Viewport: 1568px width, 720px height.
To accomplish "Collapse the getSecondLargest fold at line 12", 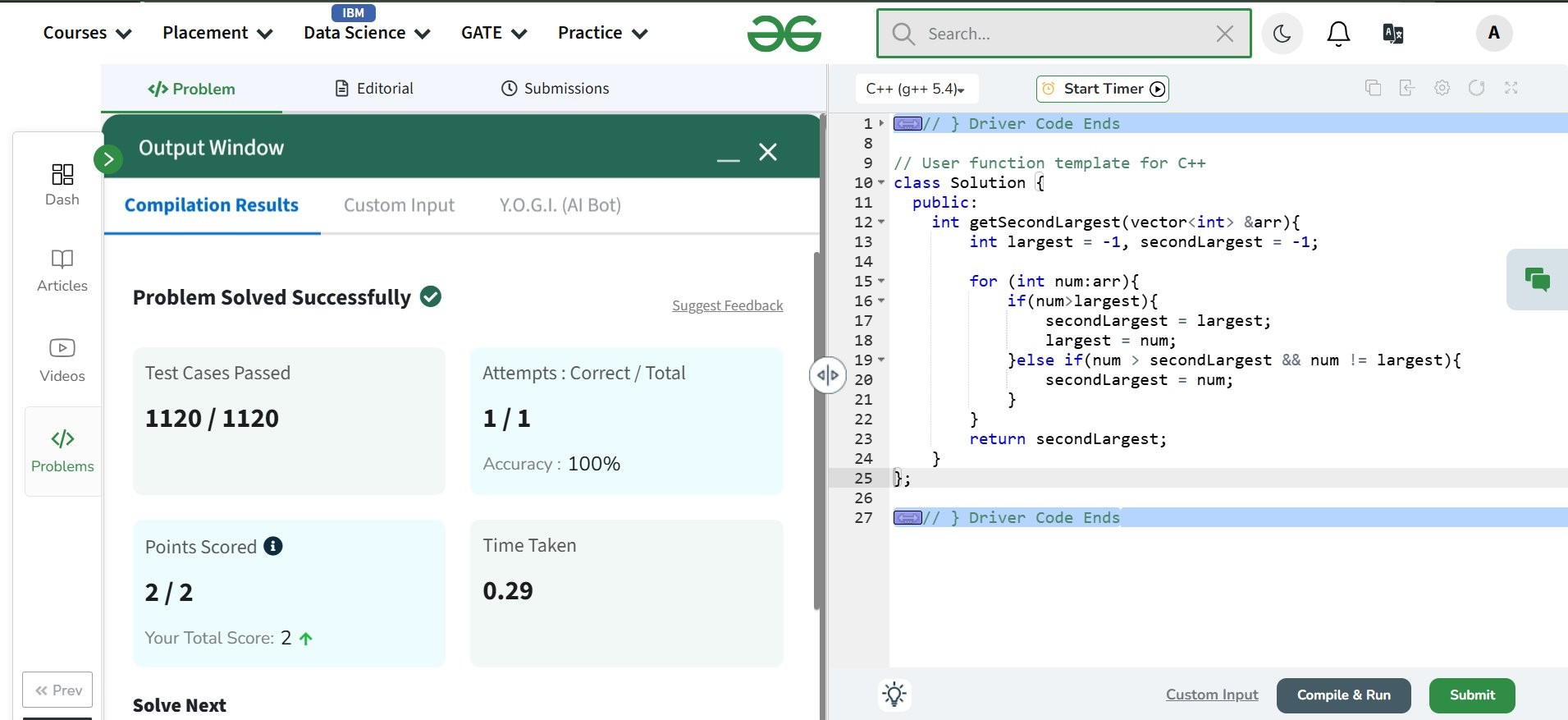I will [x=882, y=222].
